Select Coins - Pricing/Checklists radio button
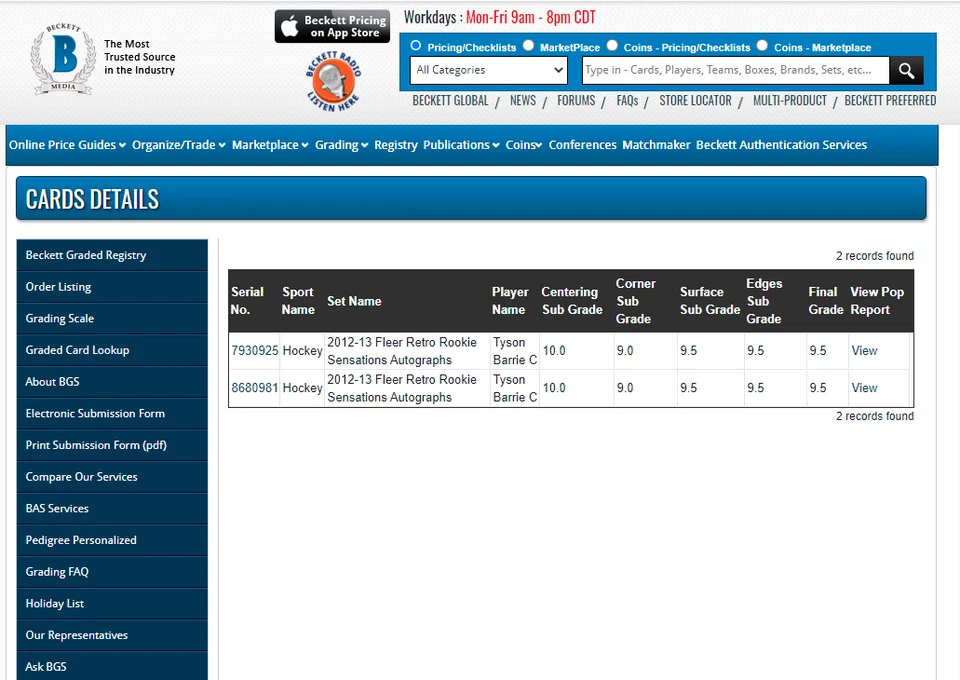This screenshot has width=960, height=680. 612,46
